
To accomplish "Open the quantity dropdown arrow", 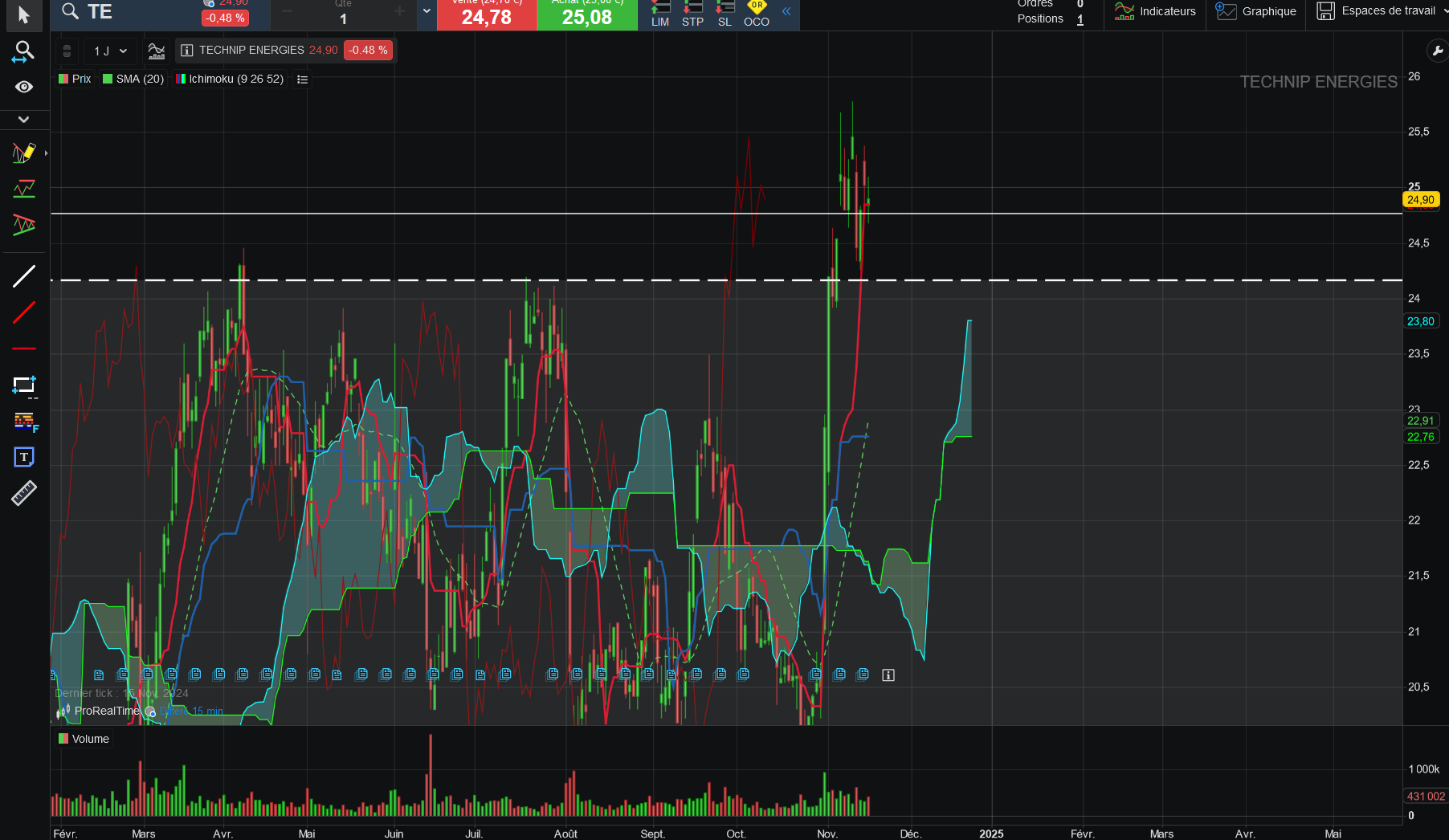I will pyautogui.click(x=427, y=11).
